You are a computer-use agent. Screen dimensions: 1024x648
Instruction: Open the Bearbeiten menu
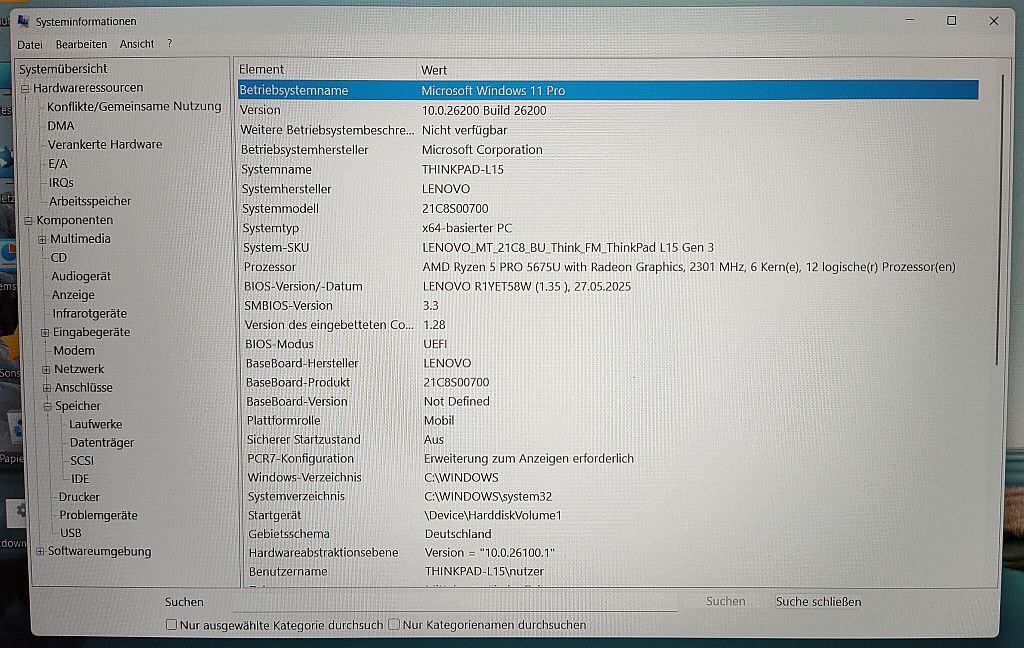(x=81, y=44)
